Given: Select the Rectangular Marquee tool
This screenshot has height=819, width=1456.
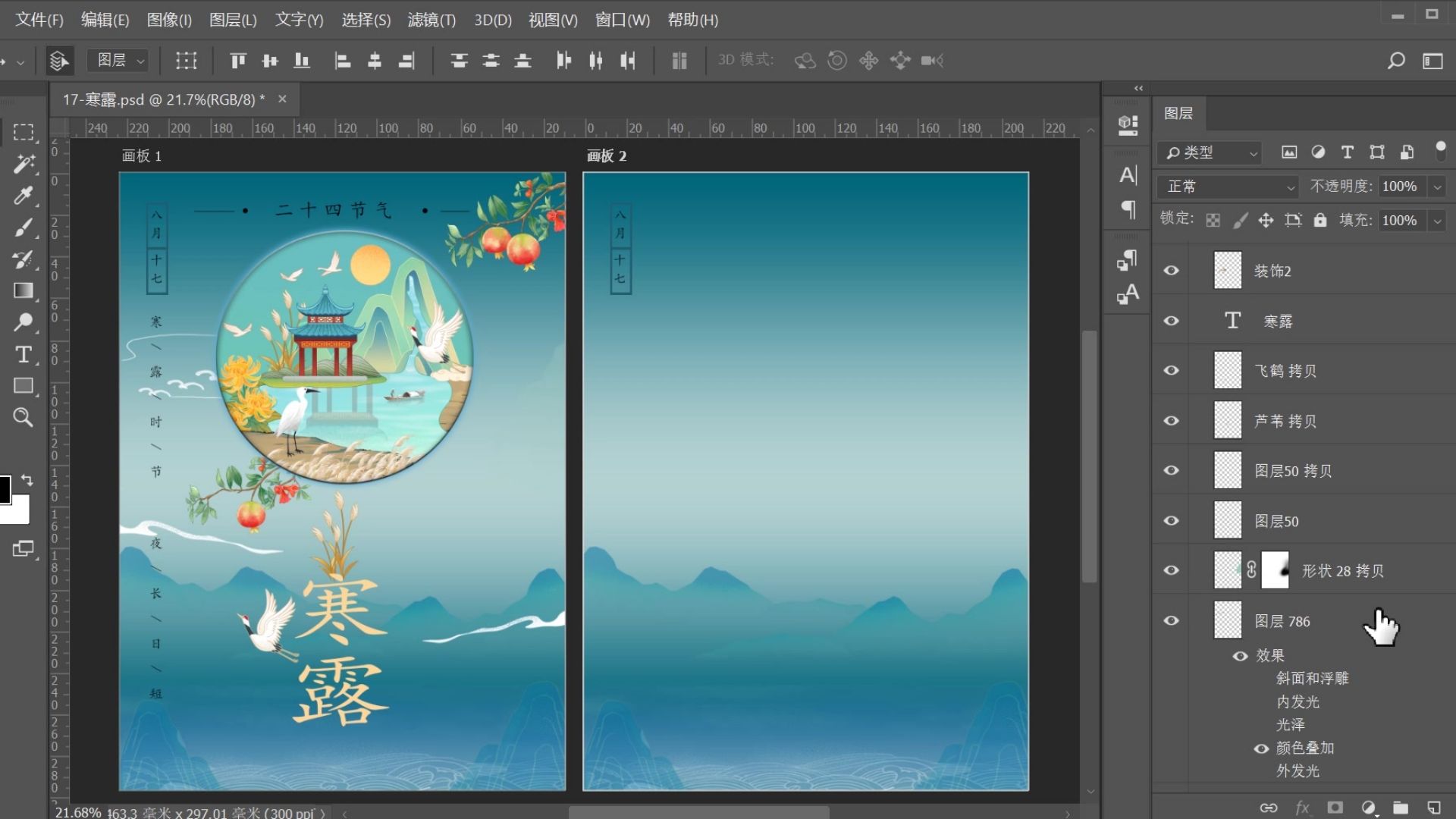Looking at the screenshot, I should pyautogui.click(x=23, y=132).
